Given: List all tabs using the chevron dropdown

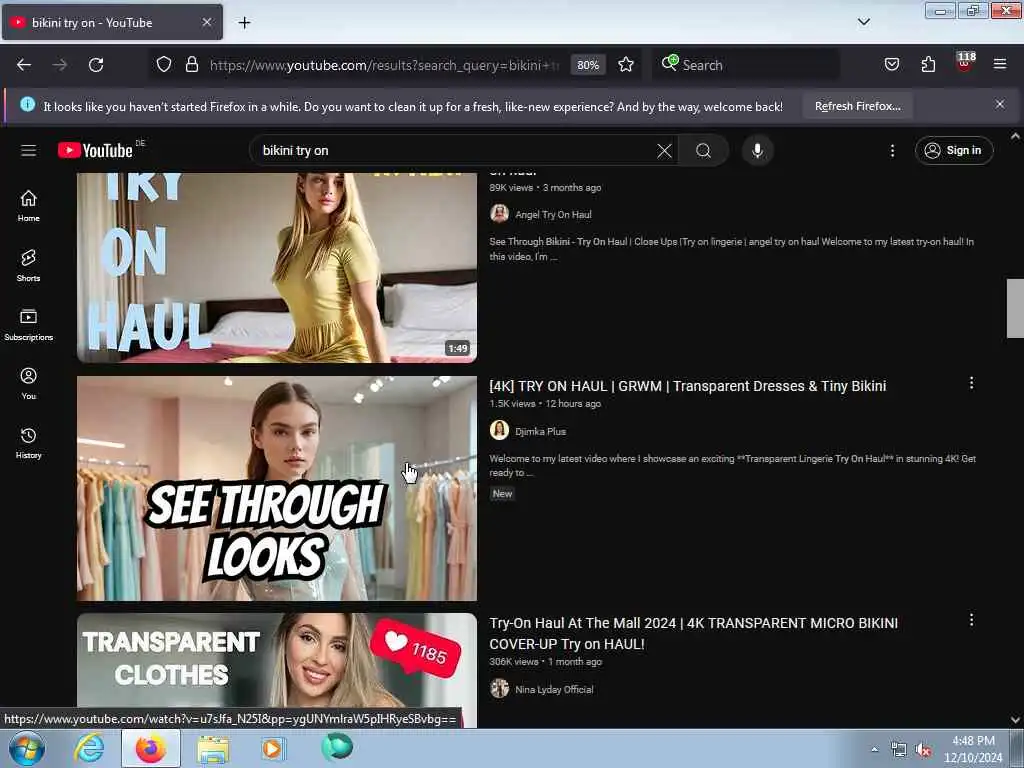Looking at the screenshot, I should point(863,22).
